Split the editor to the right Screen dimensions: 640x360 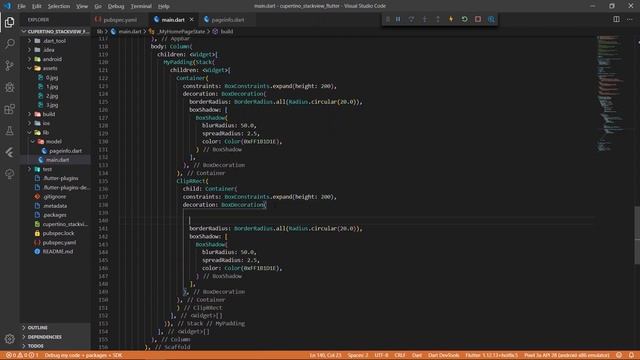point(616,19)
